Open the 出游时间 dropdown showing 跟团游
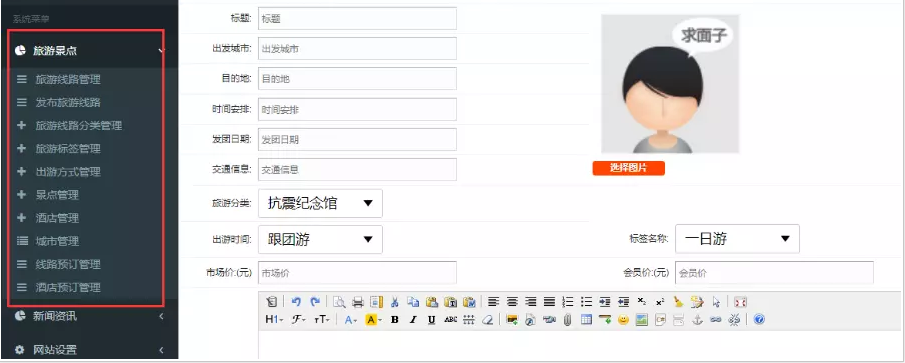The image size is (905, 363). [x=320, y=239]
